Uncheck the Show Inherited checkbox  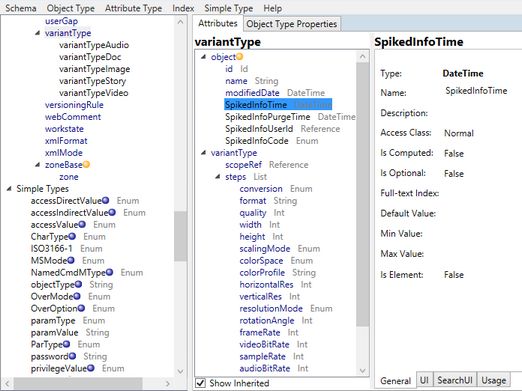tap(200, 383)
